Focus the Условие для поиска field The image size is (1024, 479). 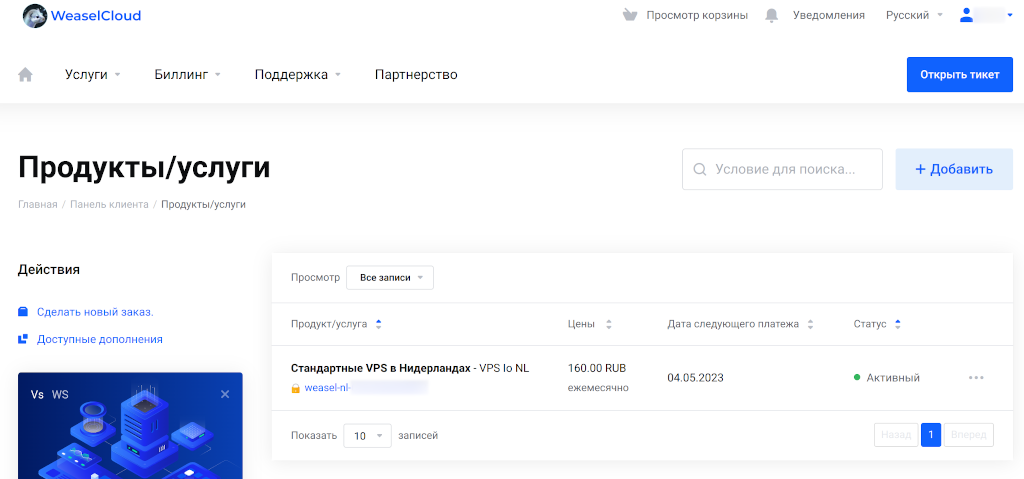point(782,169)
